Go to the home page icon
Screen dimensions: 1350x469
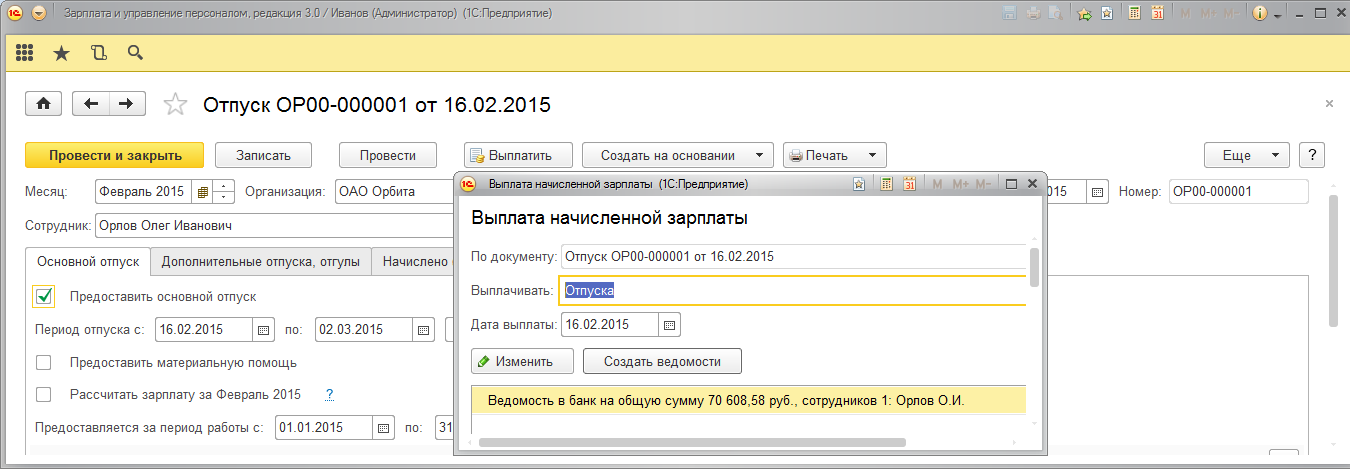[x=44, y=104]
